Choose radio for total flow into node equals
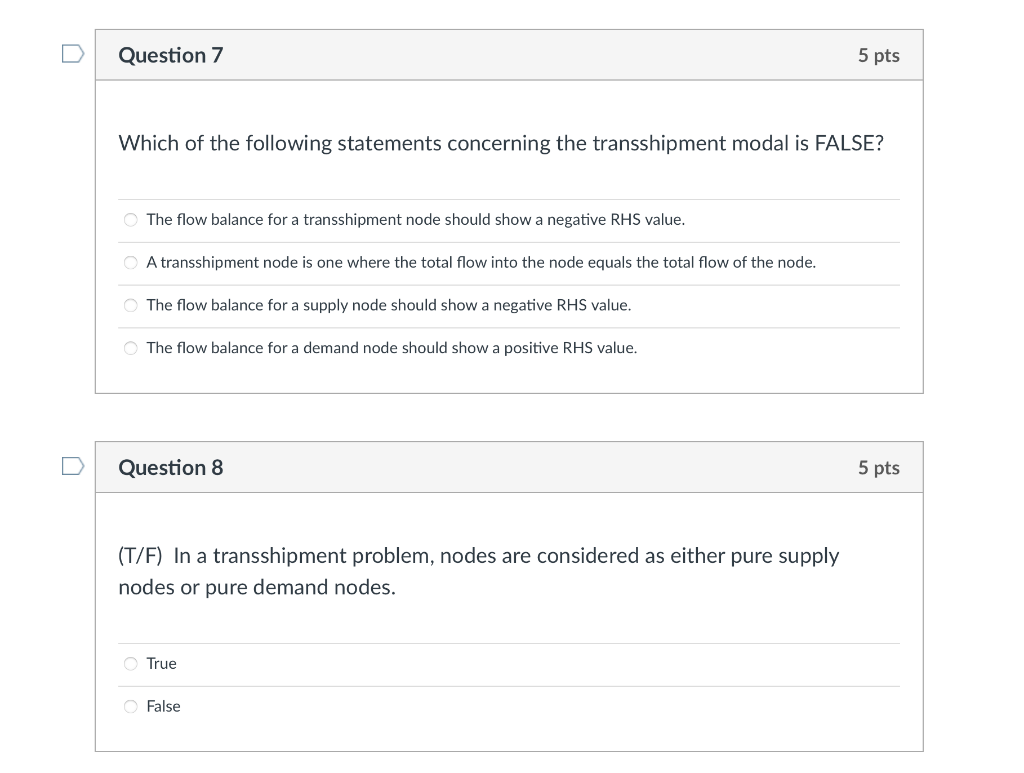Image resolution: width=1024 pixels, height=773 pixels. click(131, 262)
